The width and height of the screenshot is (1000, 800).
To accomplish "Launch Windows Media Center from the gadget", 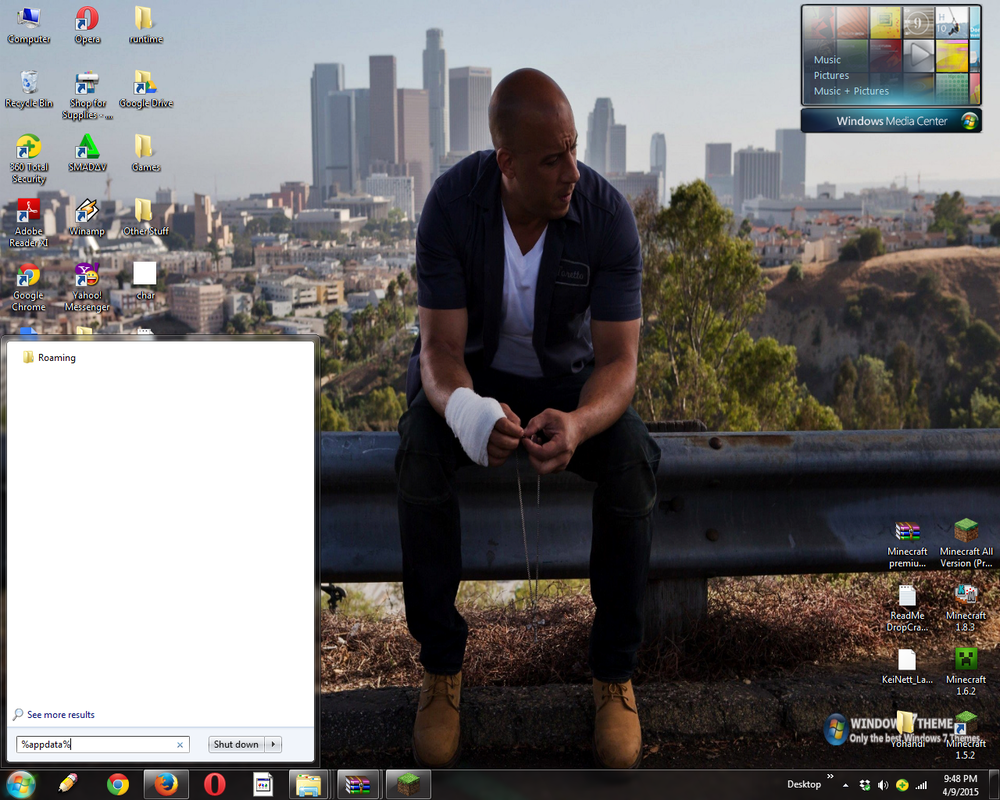I will click(x=891, y=121).
